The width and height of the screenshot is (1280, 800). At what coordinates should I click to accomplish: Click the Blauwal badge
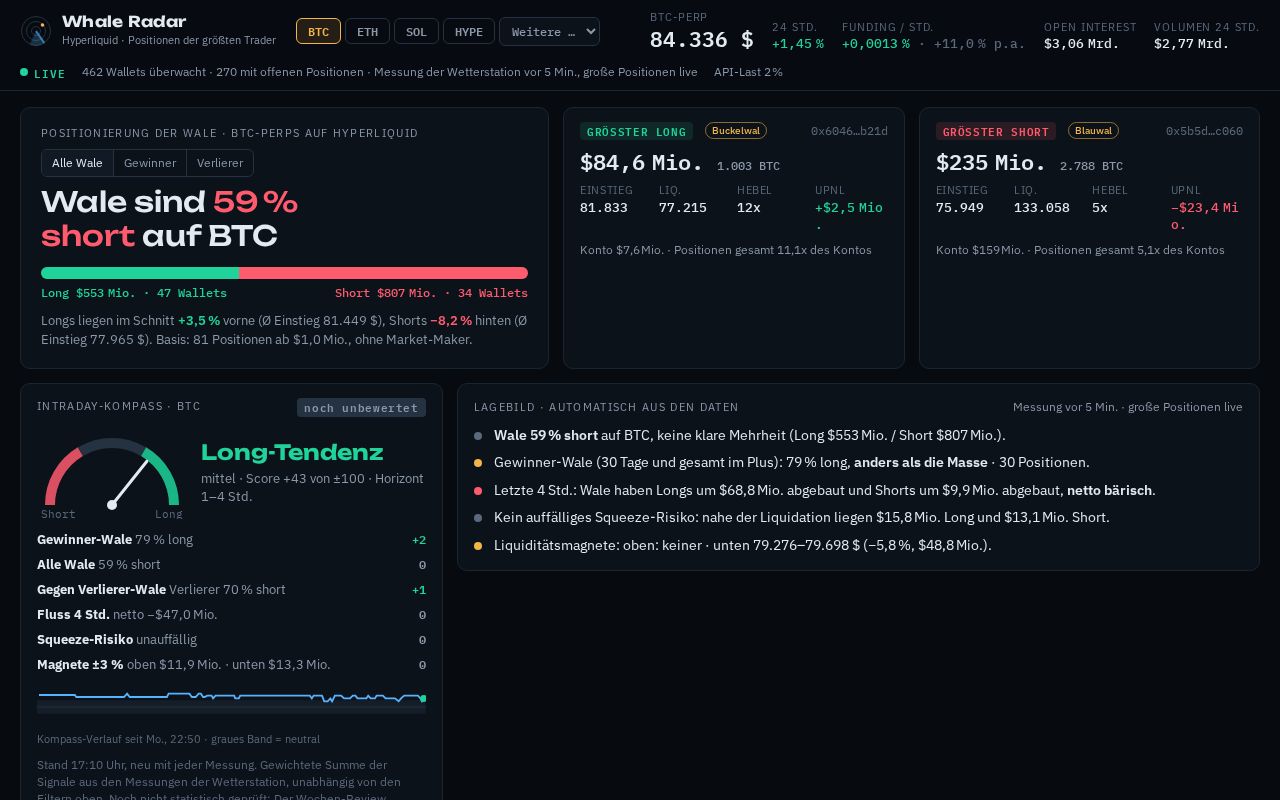[1093, 131]
